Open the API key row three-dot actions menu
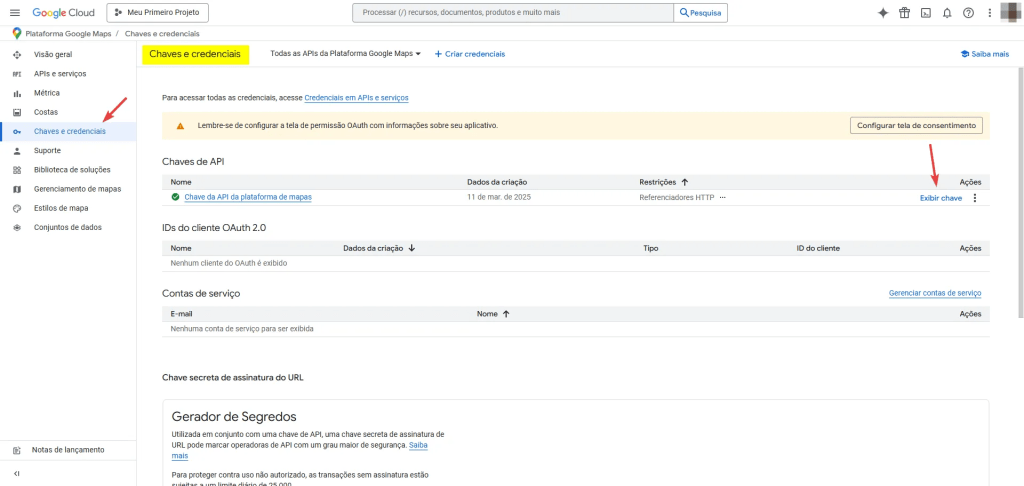This screenshot has width=1024, height=486. (x=974, y=198)
